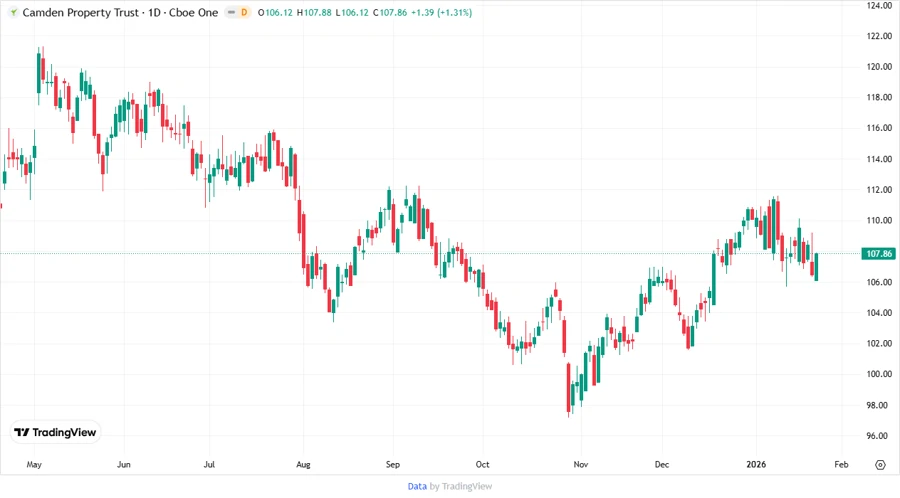
Task: Click the 116.00 price axis label
Action: 879,128
